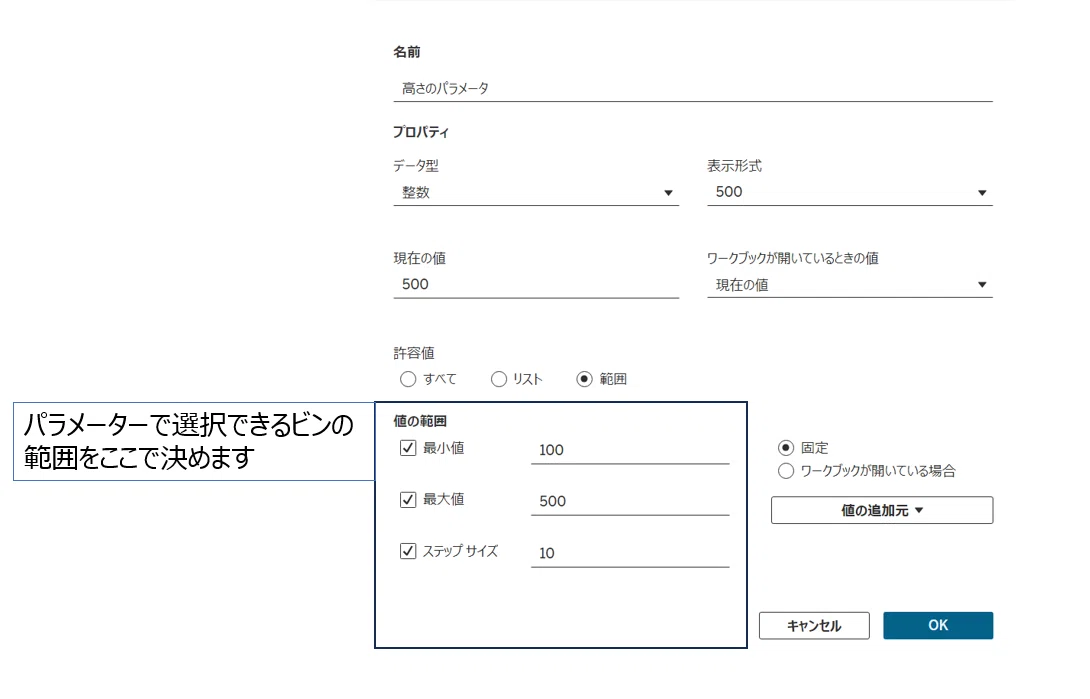Click the プロパティ heading text
1090x699 pixels.
point(421,132)
